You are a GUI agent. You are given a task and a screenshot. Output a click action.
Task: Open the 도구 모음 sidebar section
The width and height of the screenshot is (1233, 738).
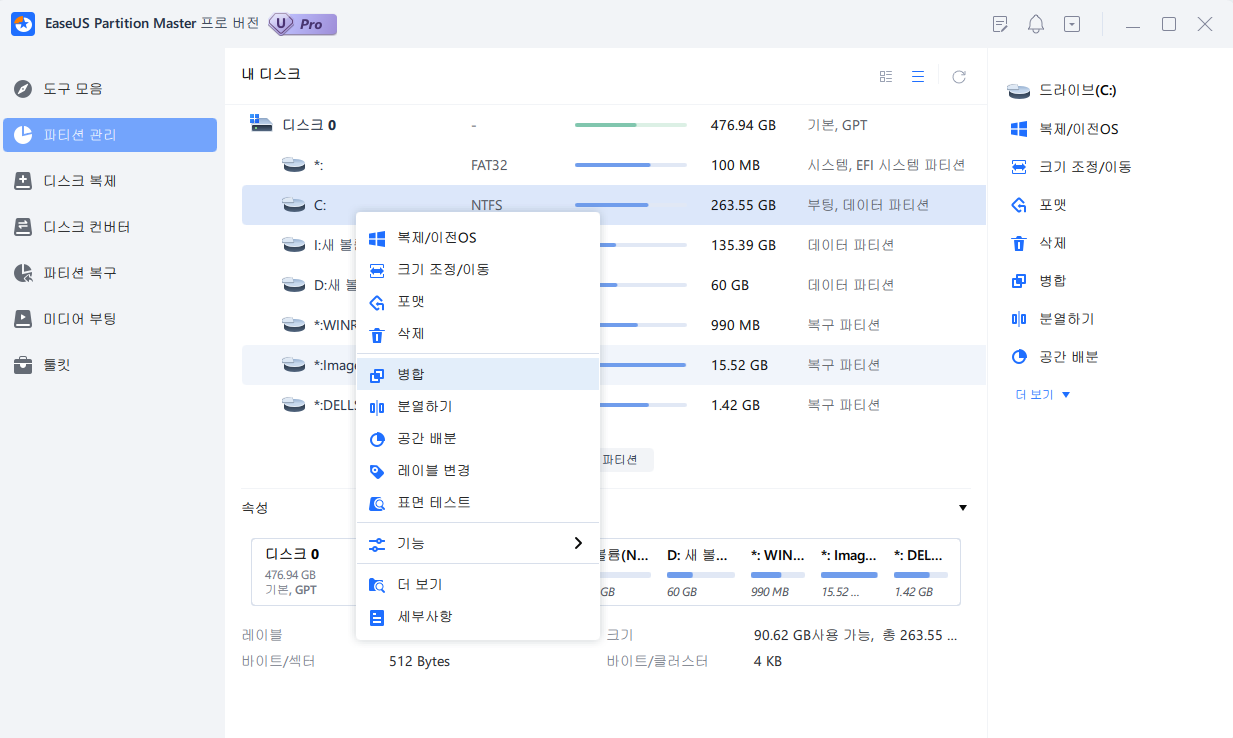(110, 89)
